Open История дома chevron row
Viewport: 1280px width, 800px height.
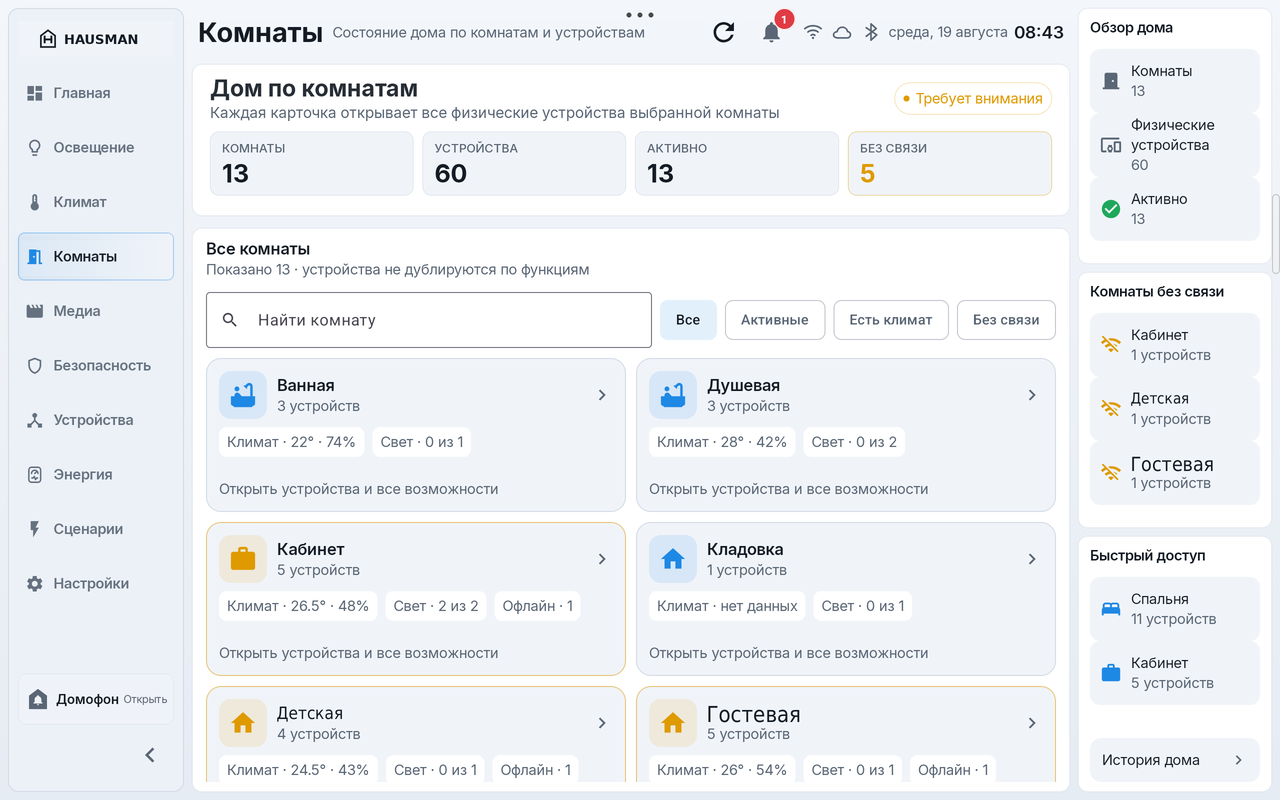(x=1175, y=760)
